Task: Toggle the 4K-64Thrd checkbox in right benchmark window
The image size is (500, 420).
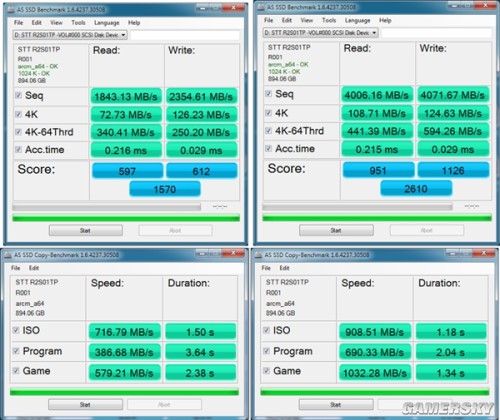Action: point(268,131)
